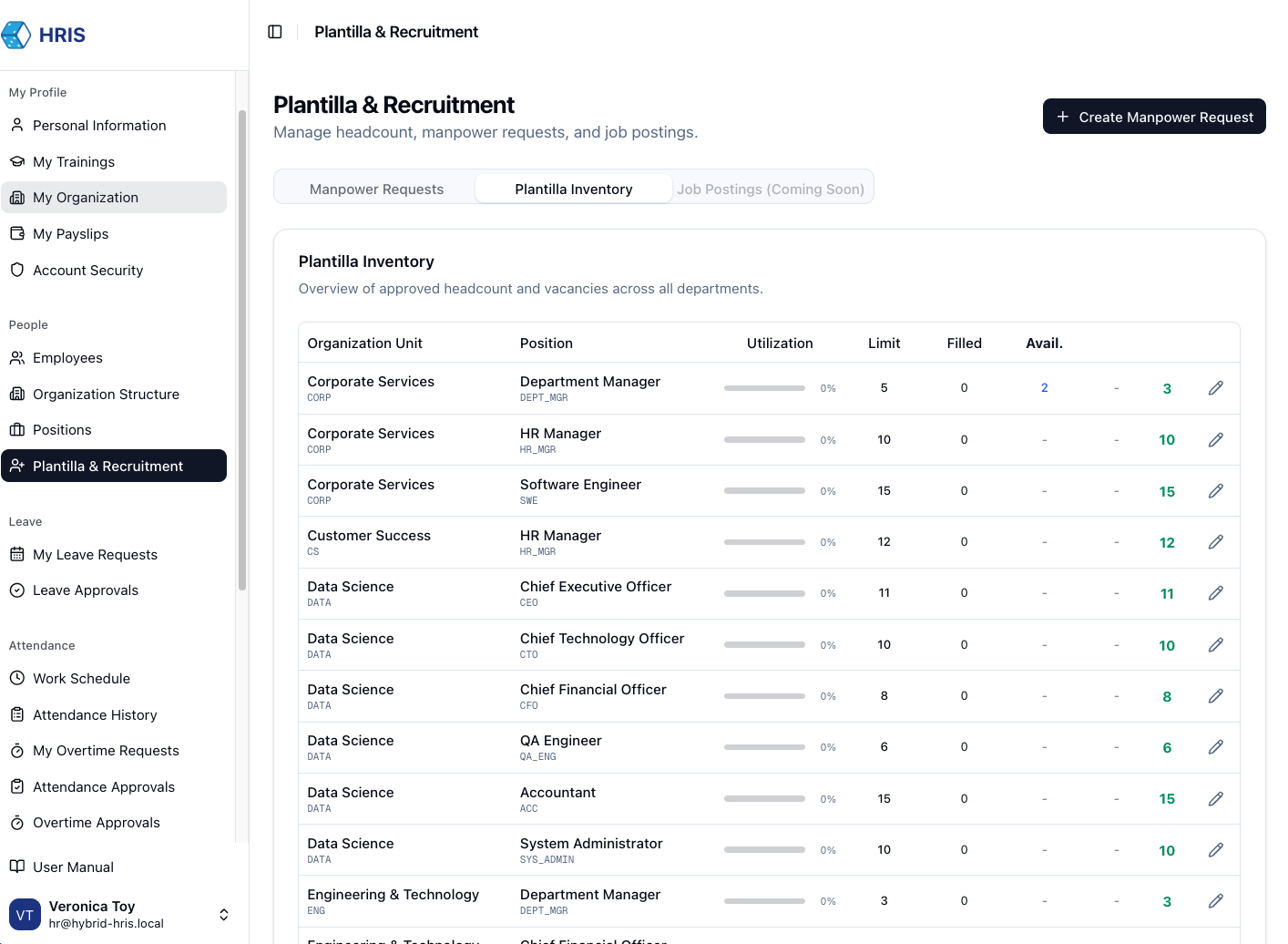Open Organization Structure under People
This screenshot has width=1288, height=944.
[106, 394]
